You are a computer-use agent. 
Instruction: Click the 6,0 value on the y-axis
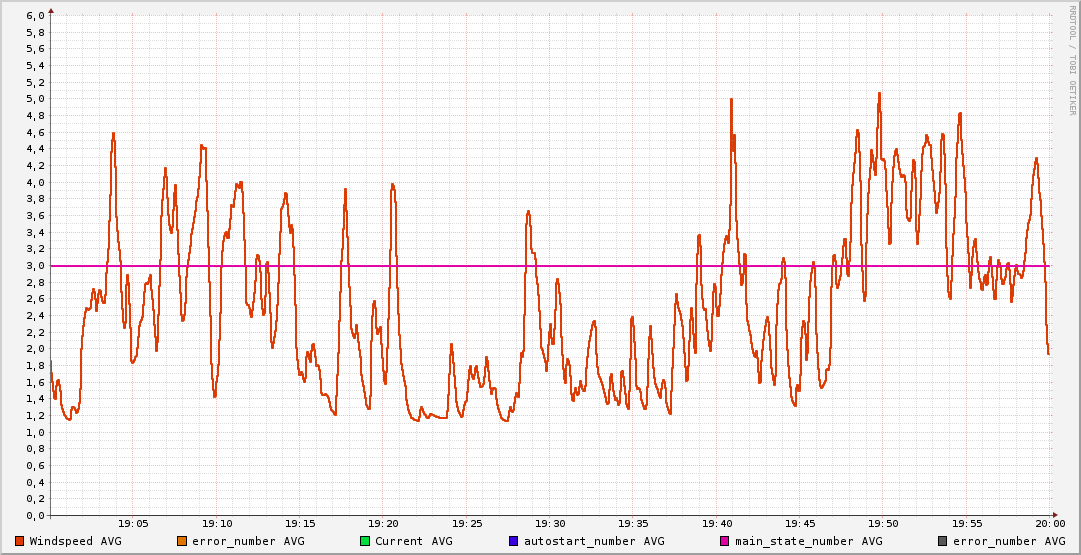tap(34, 16)
